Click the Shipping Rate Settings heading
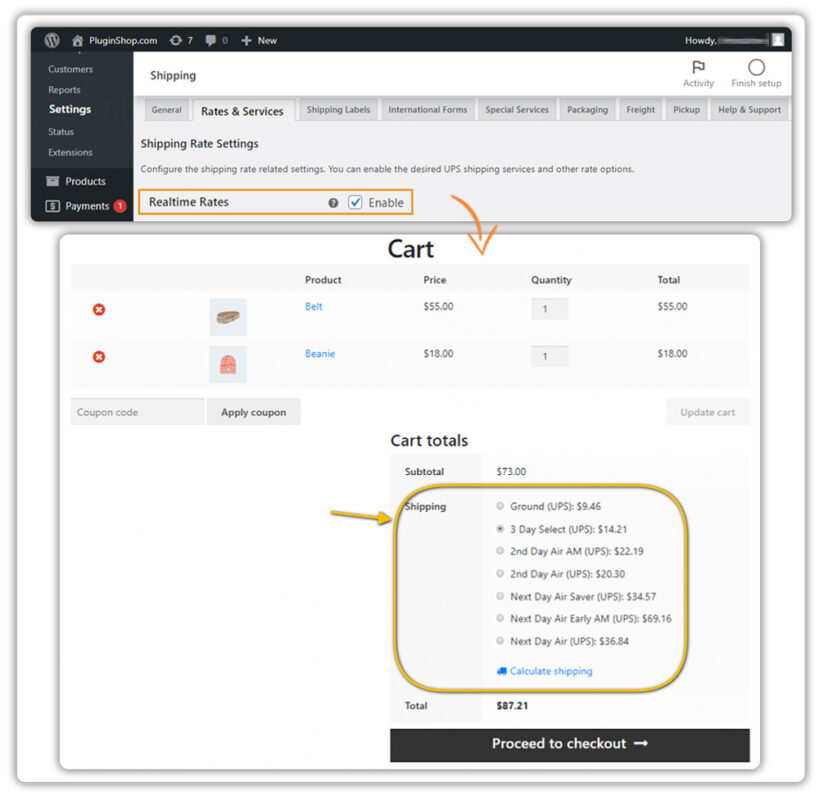The width and height of the screenshot is (819, 800). [x=200, y=144]
